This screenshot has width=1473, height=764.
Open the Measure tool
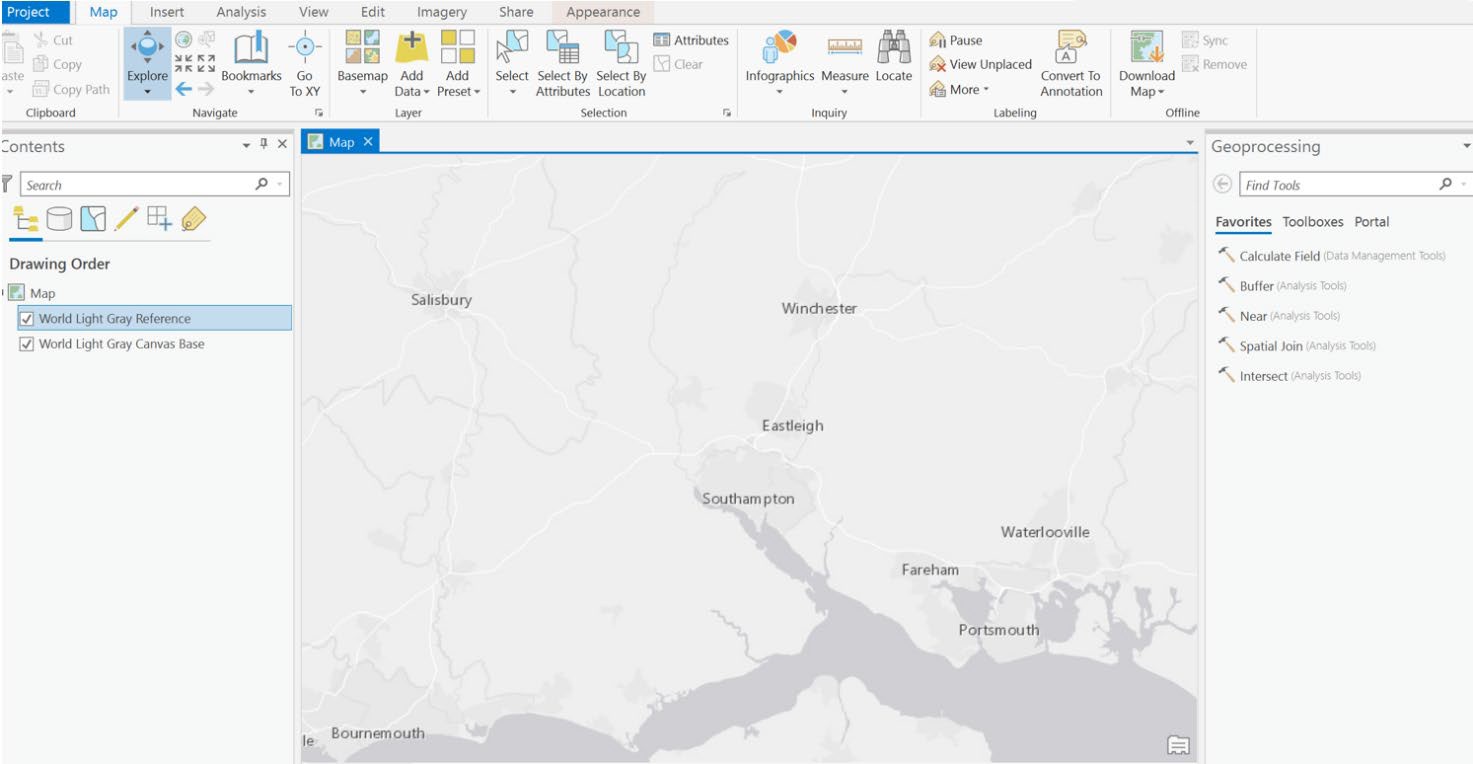[845, 60]
